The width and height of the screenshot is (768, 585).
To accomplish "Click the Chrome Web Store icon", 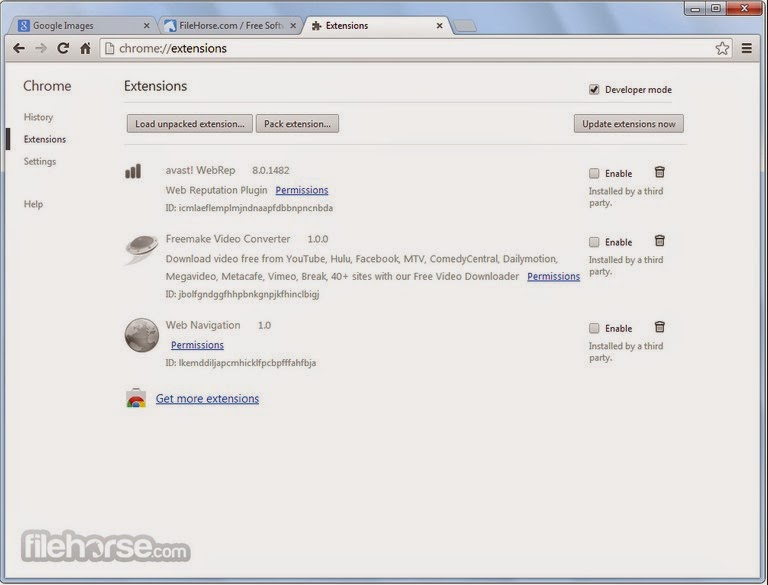I will (136, 398).
